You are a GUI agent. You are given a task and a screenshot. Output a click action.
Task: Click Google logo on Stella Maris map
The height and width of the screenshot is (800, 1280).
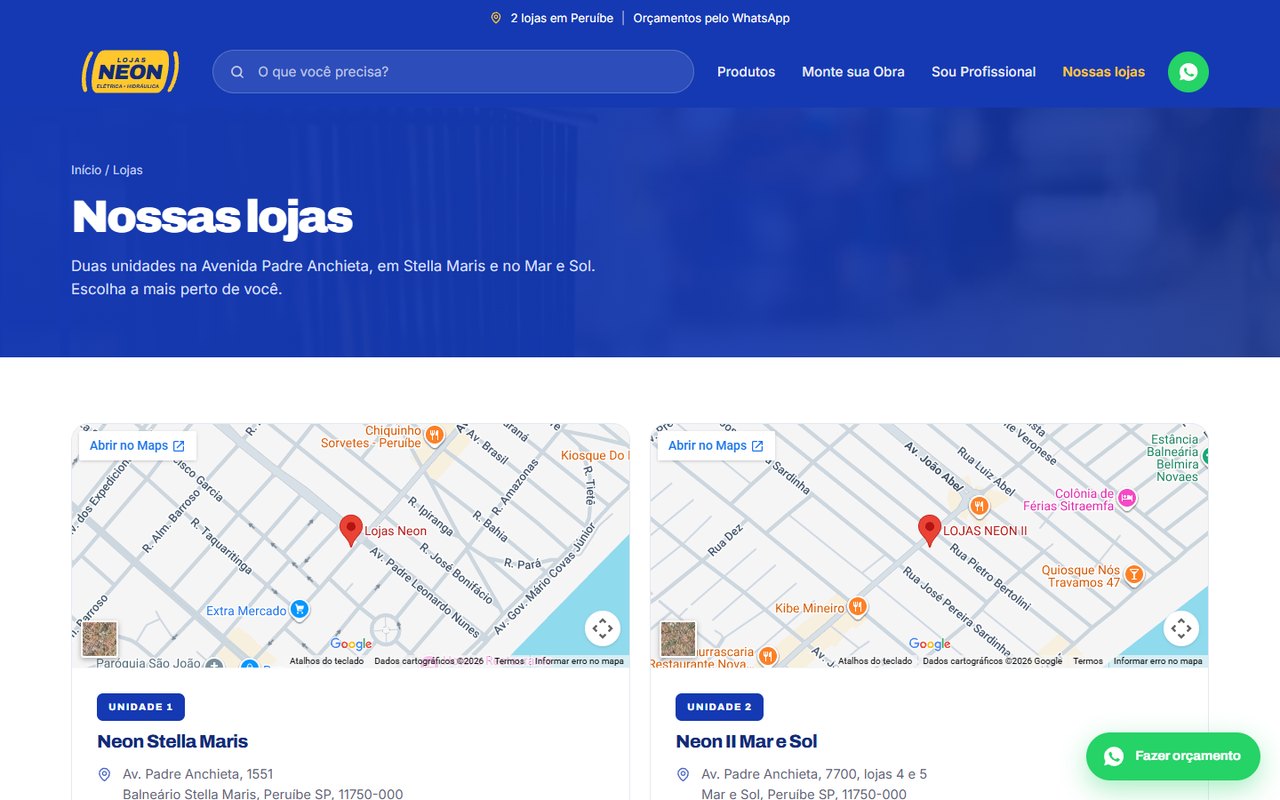(351, 644)
